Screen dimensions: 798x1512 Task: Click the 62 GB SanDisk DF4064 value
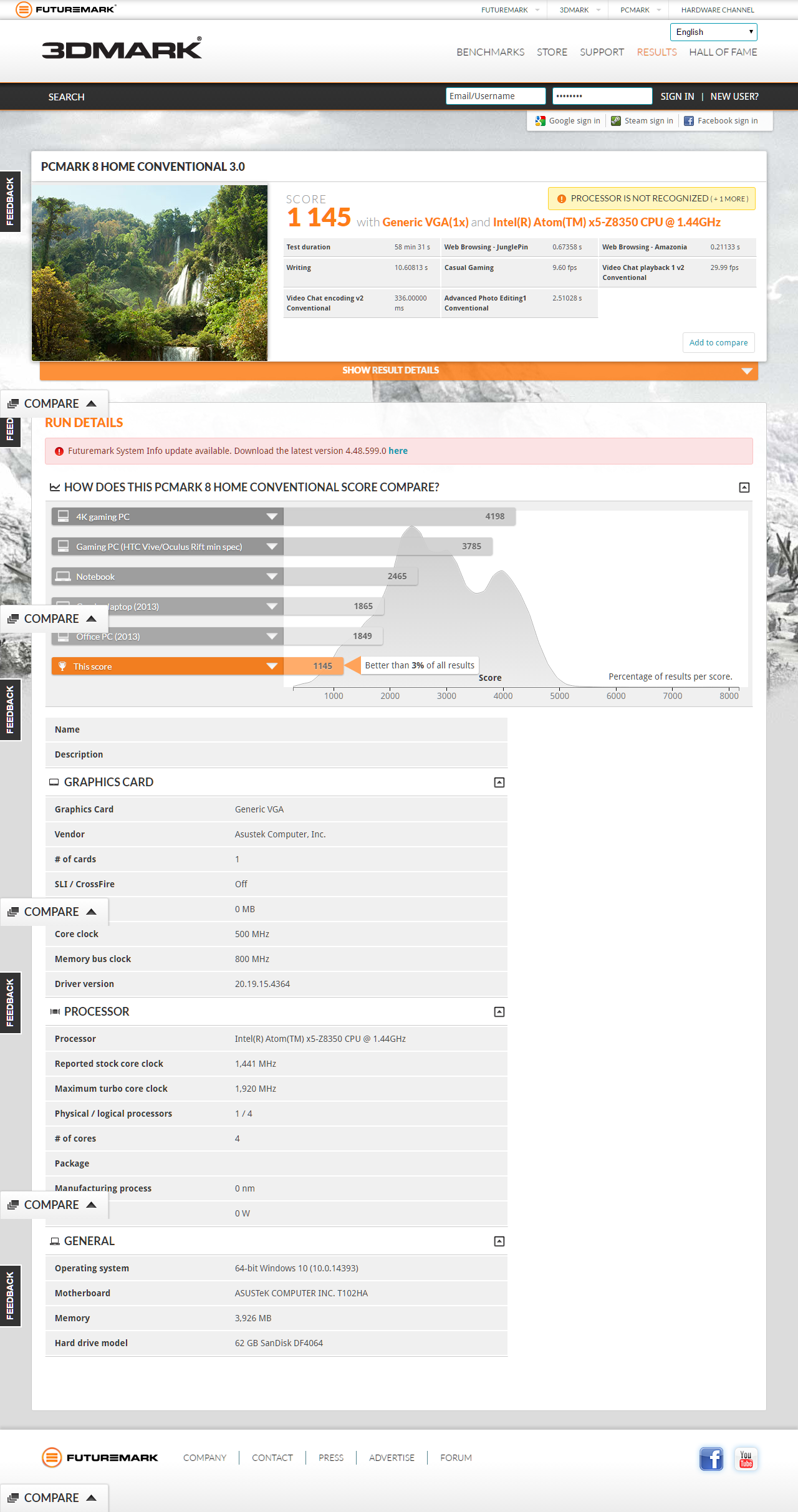[x=279, y=1343]
